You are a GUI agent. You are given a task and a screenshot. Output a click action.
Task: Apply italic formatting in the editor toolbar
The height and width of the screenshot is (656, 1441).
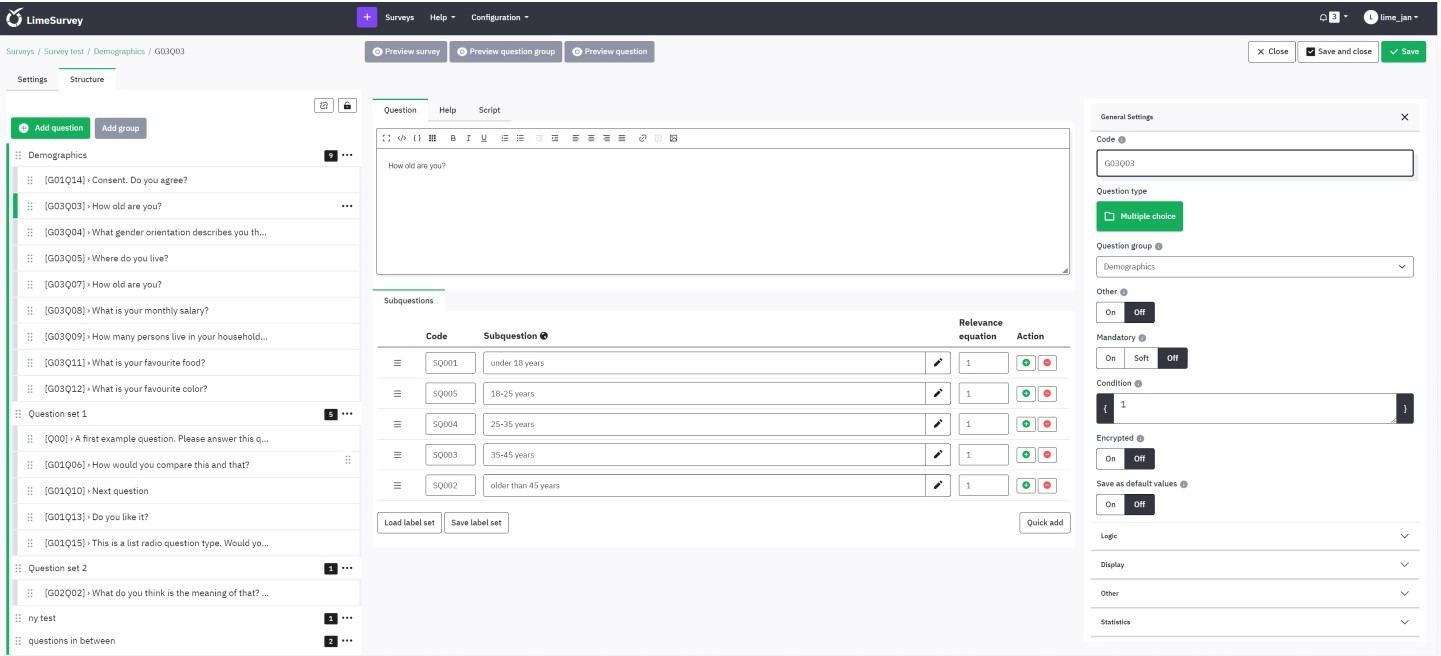[x=468, y=138]
